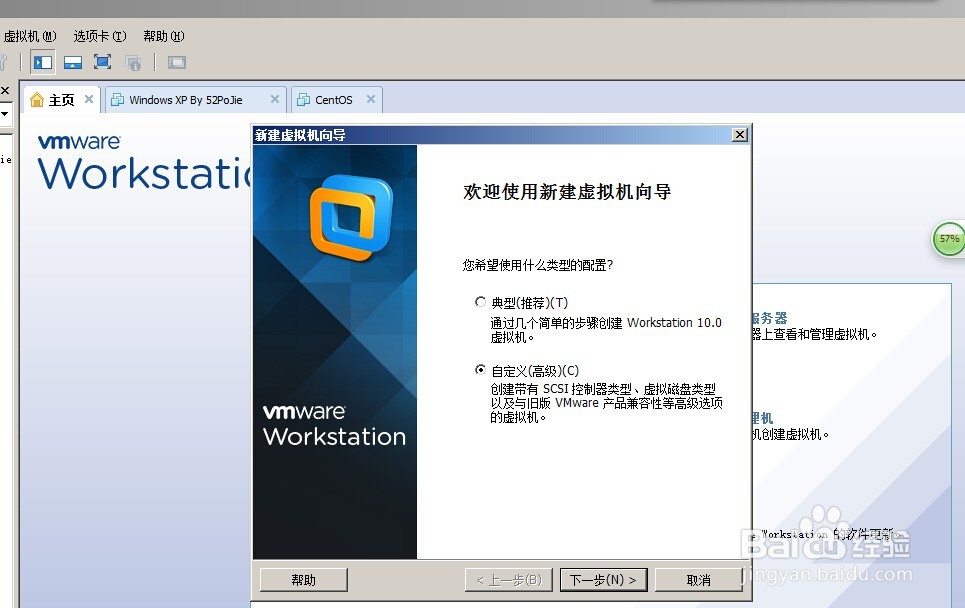Viewport: 965px width, 608px height.
Task: Click the grayed Unity mode toolbar icon
Action: pyautogui.click(x=133, y=62)
